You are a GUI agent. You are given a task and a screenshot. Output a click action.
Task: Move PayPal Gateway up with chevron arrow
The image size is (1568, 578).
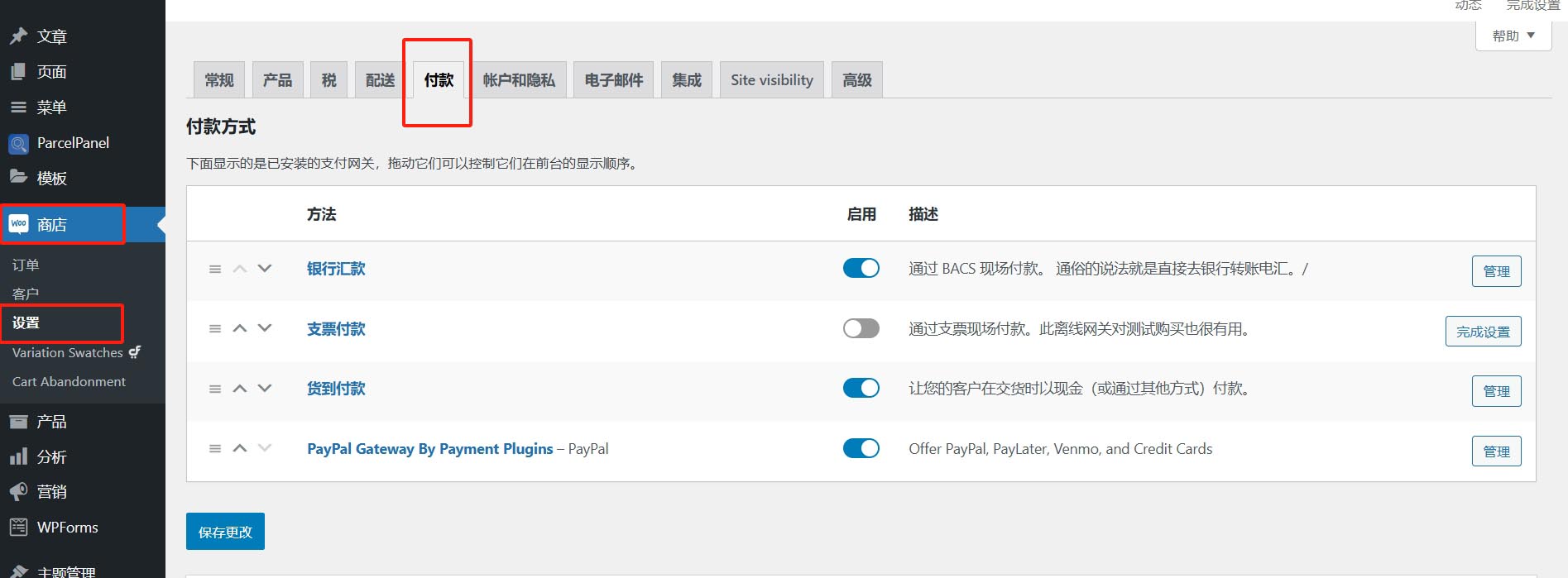point(240,448)
